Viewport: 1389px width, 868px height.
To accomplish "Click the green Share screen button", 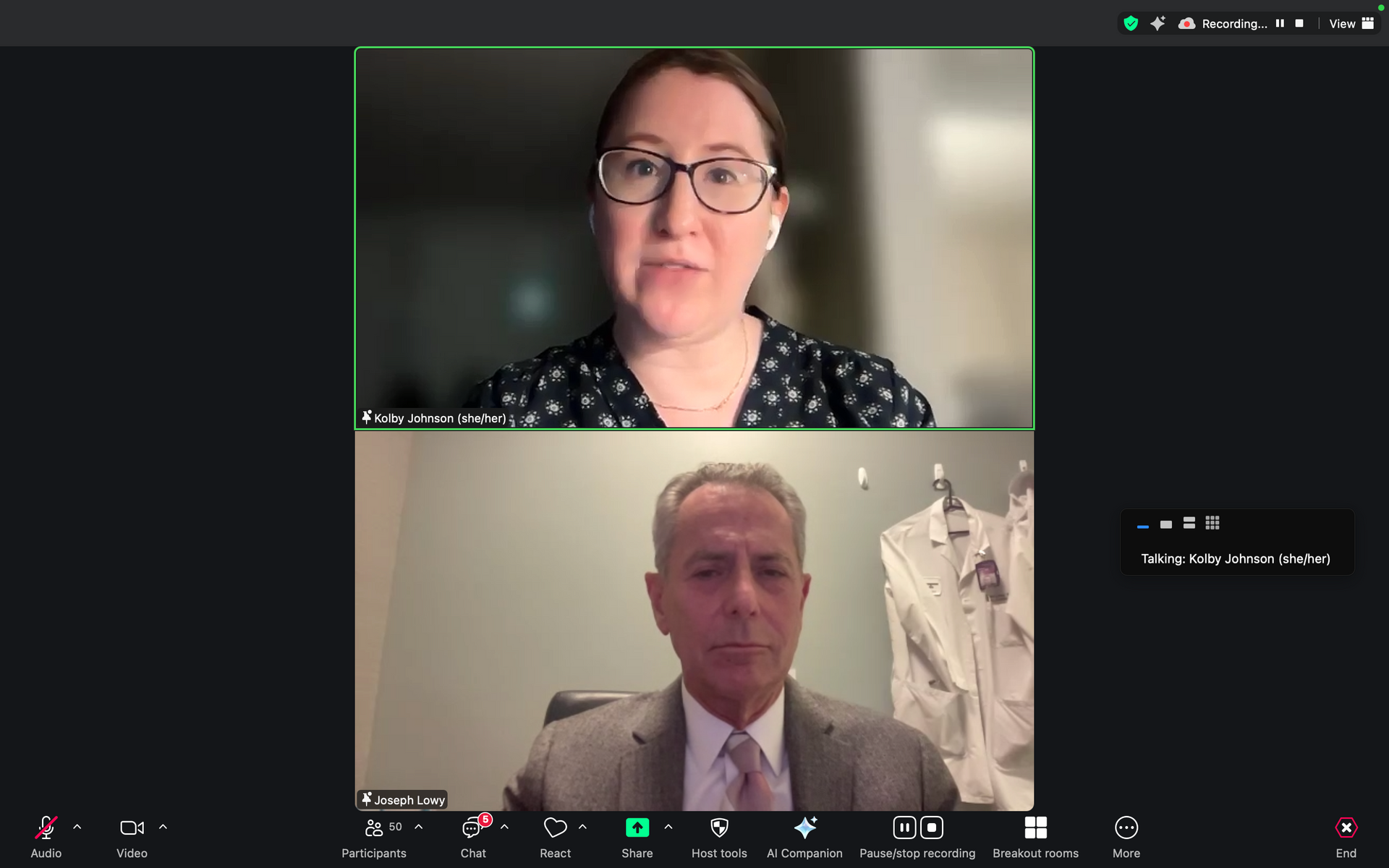I will tap(637, 828).
